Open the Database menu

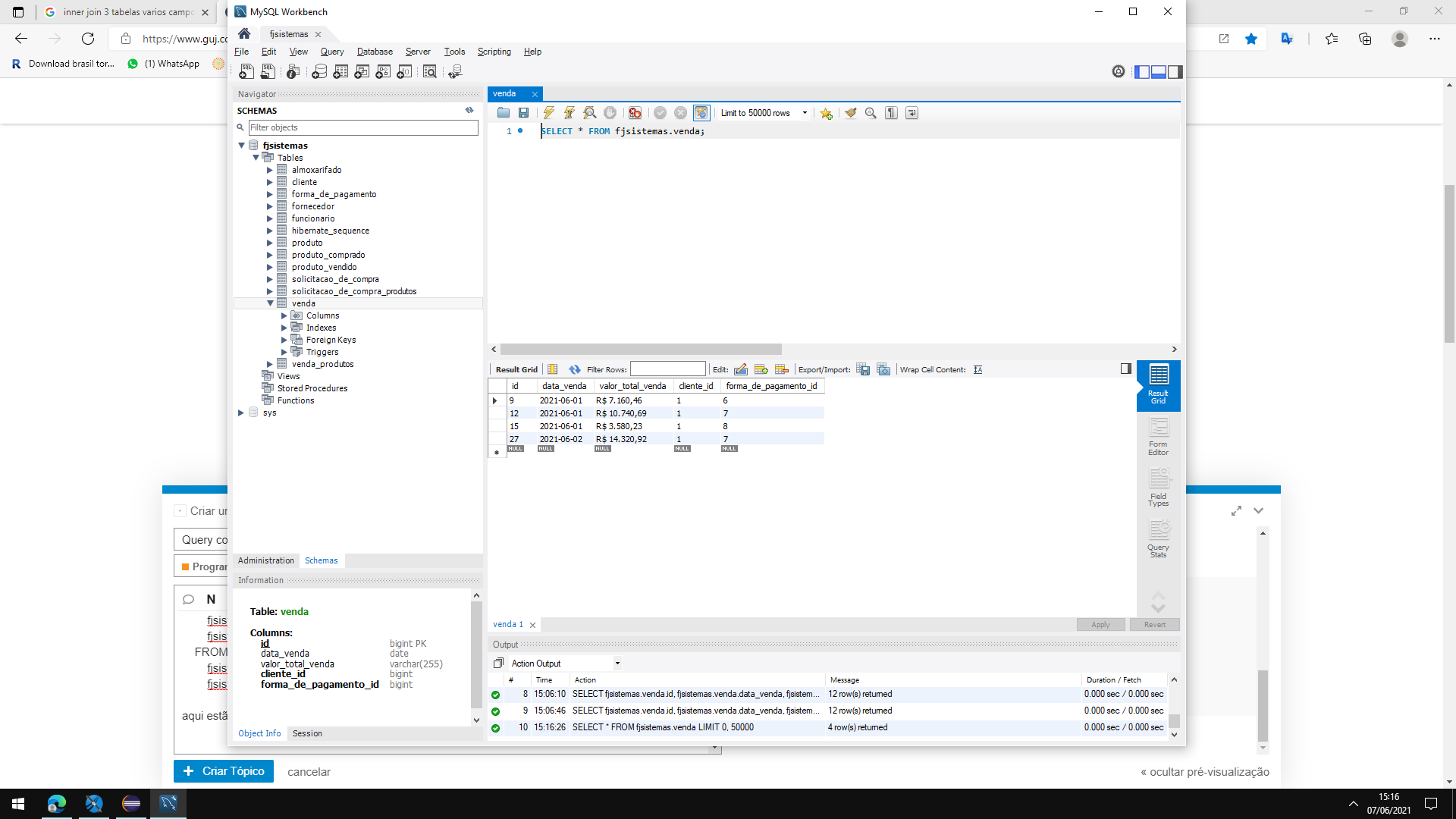375,52
